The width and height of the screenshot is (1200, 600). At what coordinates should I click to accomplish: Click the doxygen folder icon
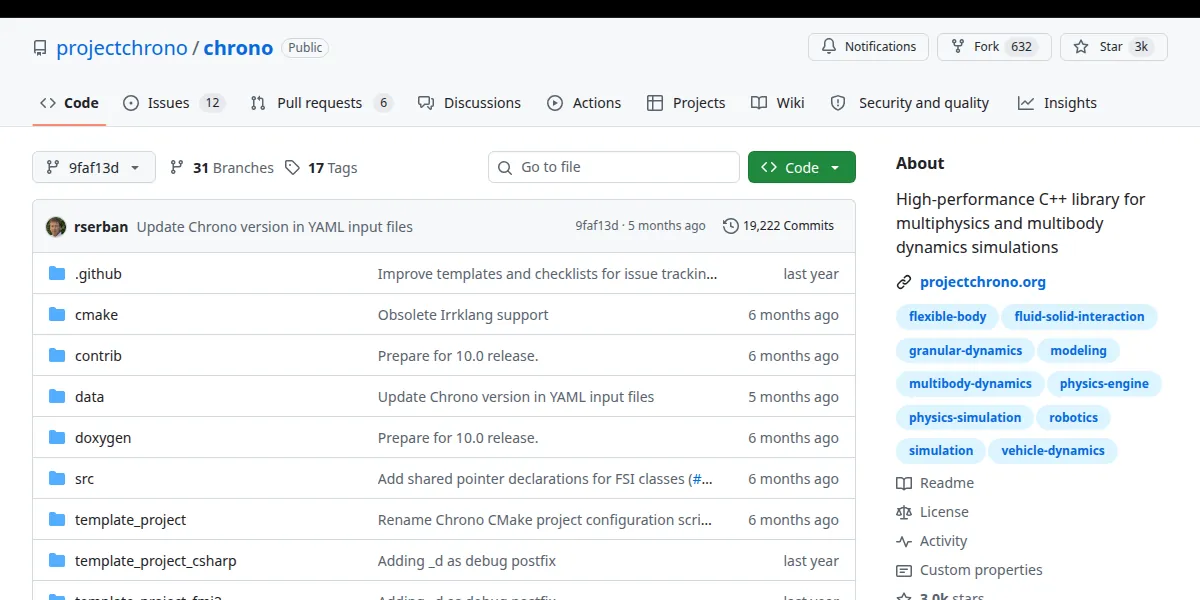point(57,438)
